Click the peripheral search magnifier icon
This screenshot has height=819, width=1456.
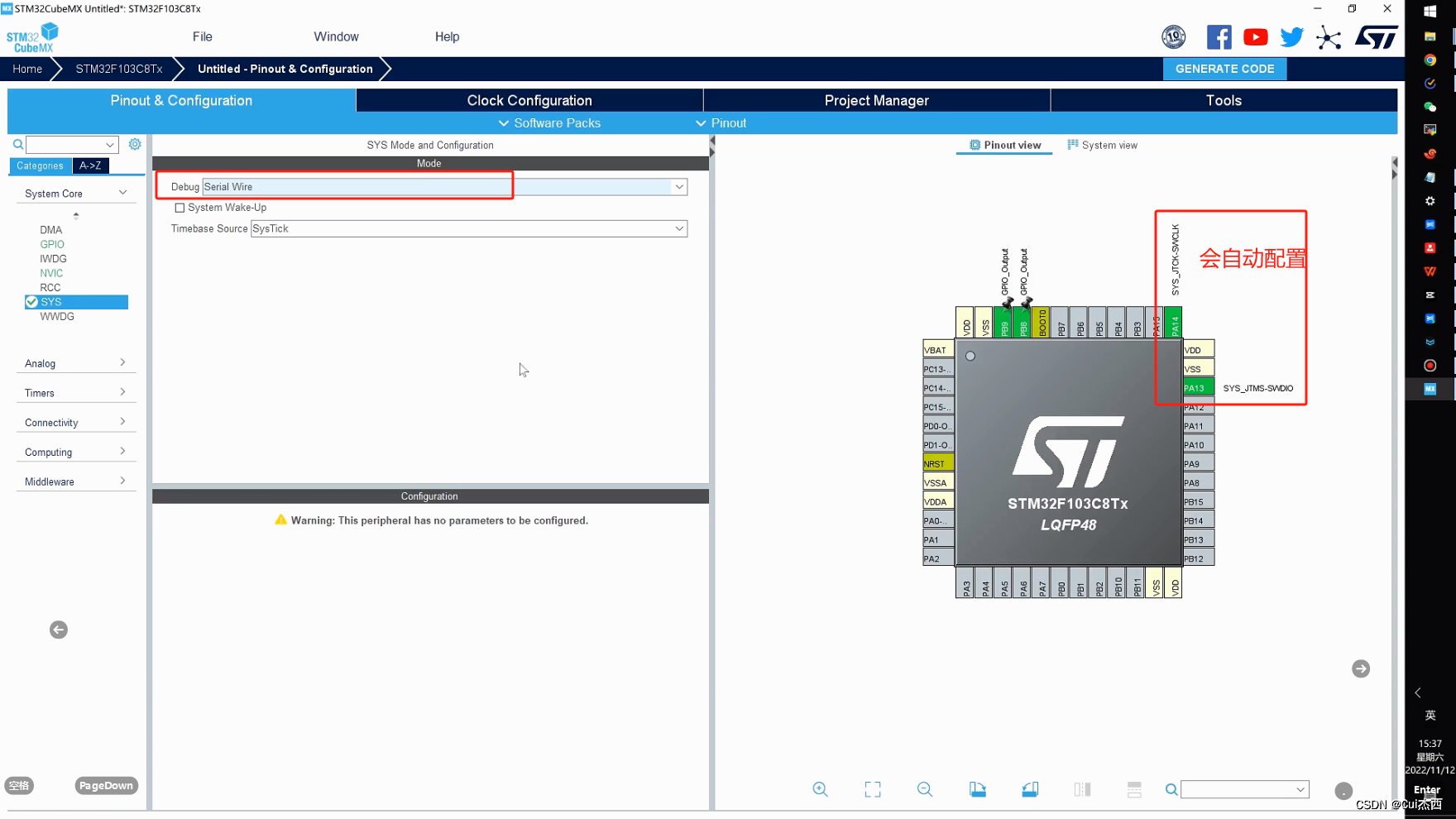click(17, 145)
